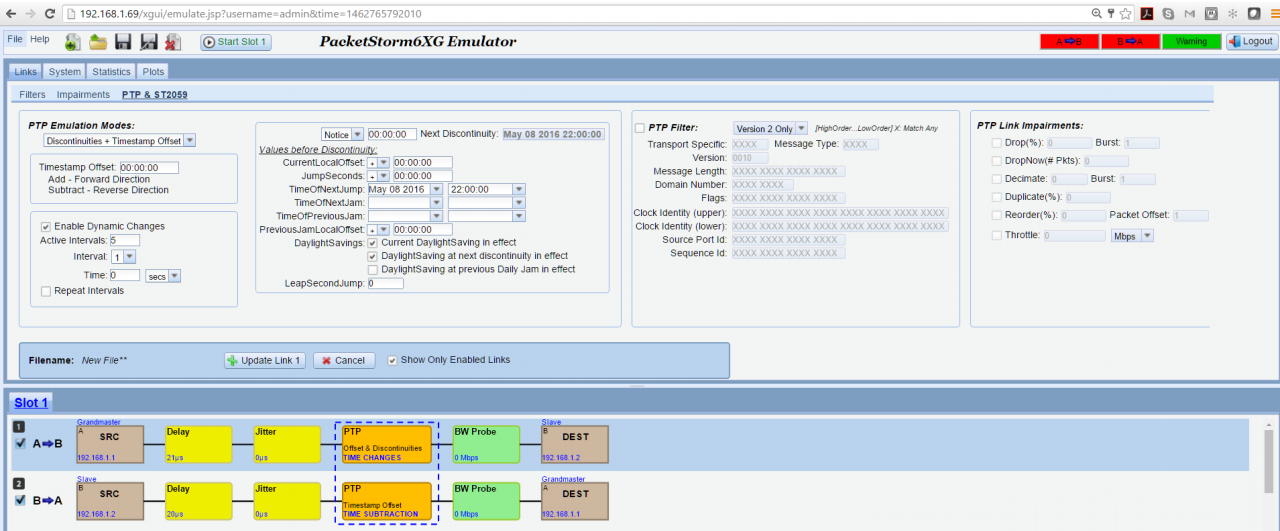
Task: Select the DEST block 192.168.1.2
Action: pos(575,445)
